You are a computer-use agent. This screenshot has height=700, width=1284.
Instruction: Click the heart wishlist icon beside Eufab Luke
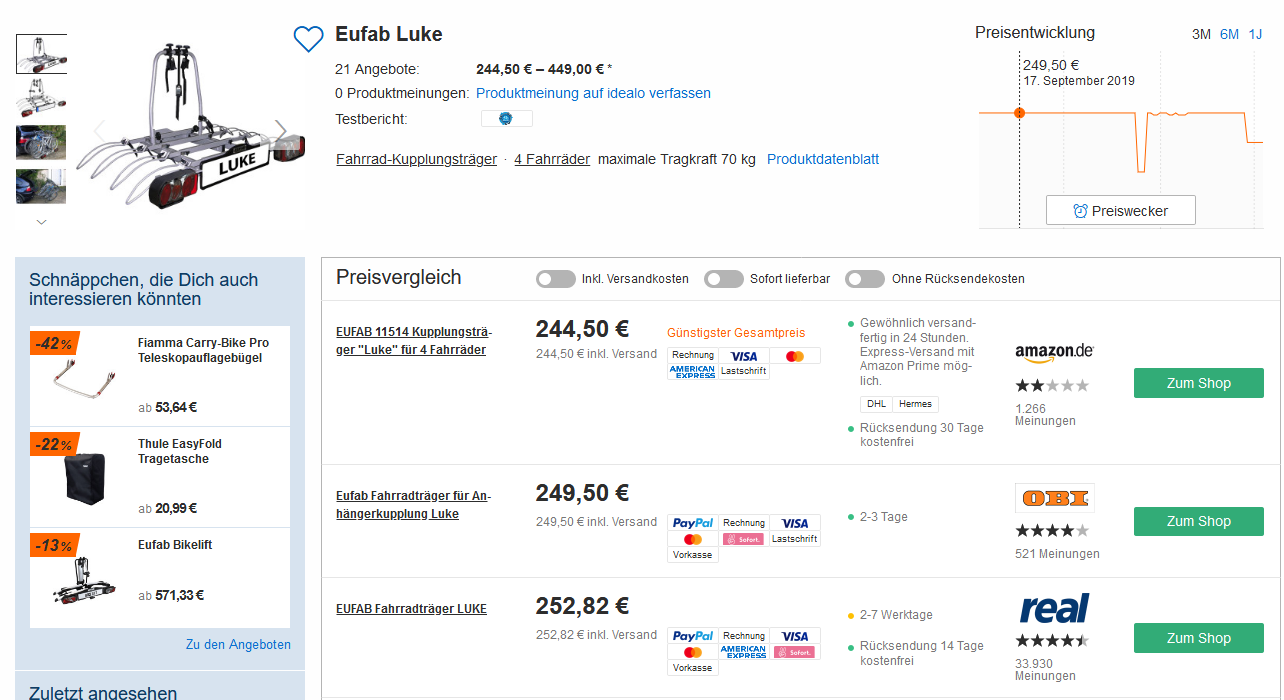tap(308, 38)
